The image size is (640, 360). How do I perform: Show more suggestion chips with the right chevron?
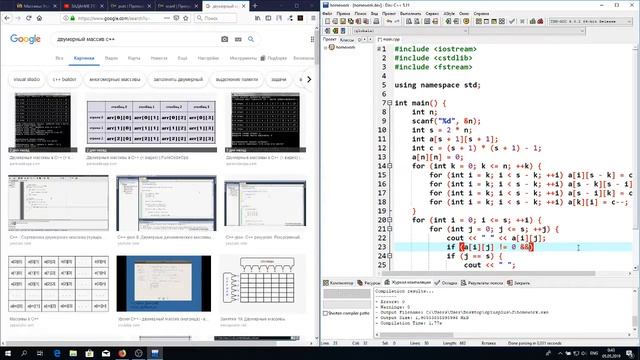pos(309,79)
